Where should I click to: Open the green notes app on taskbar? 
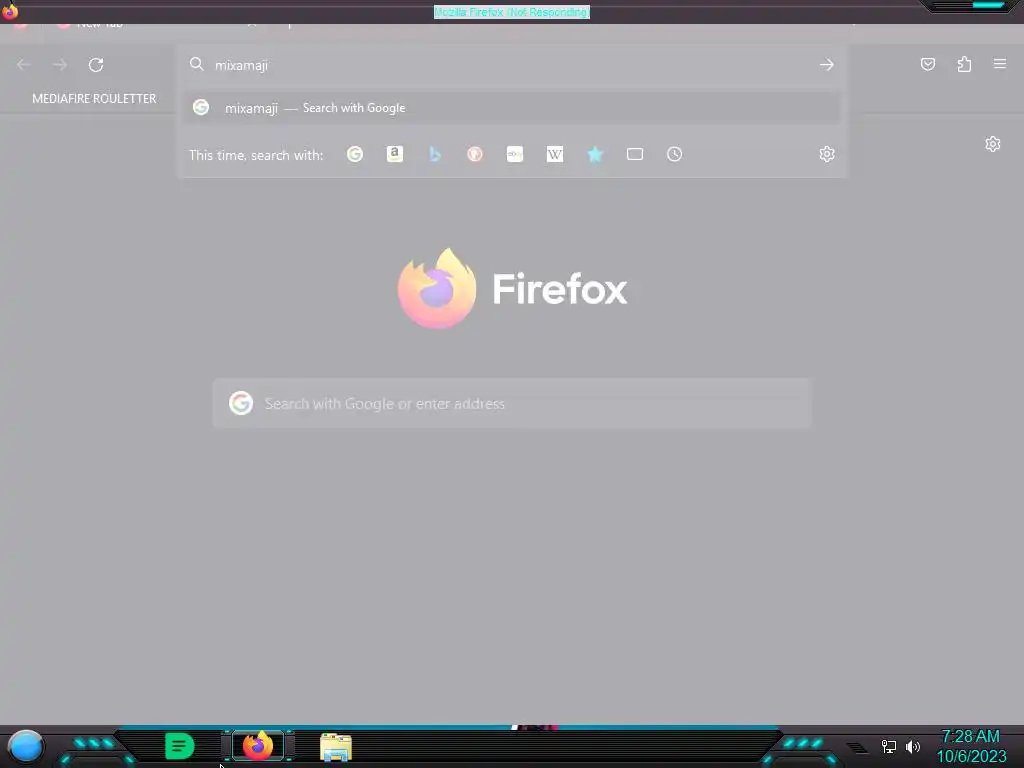[180, 746]
